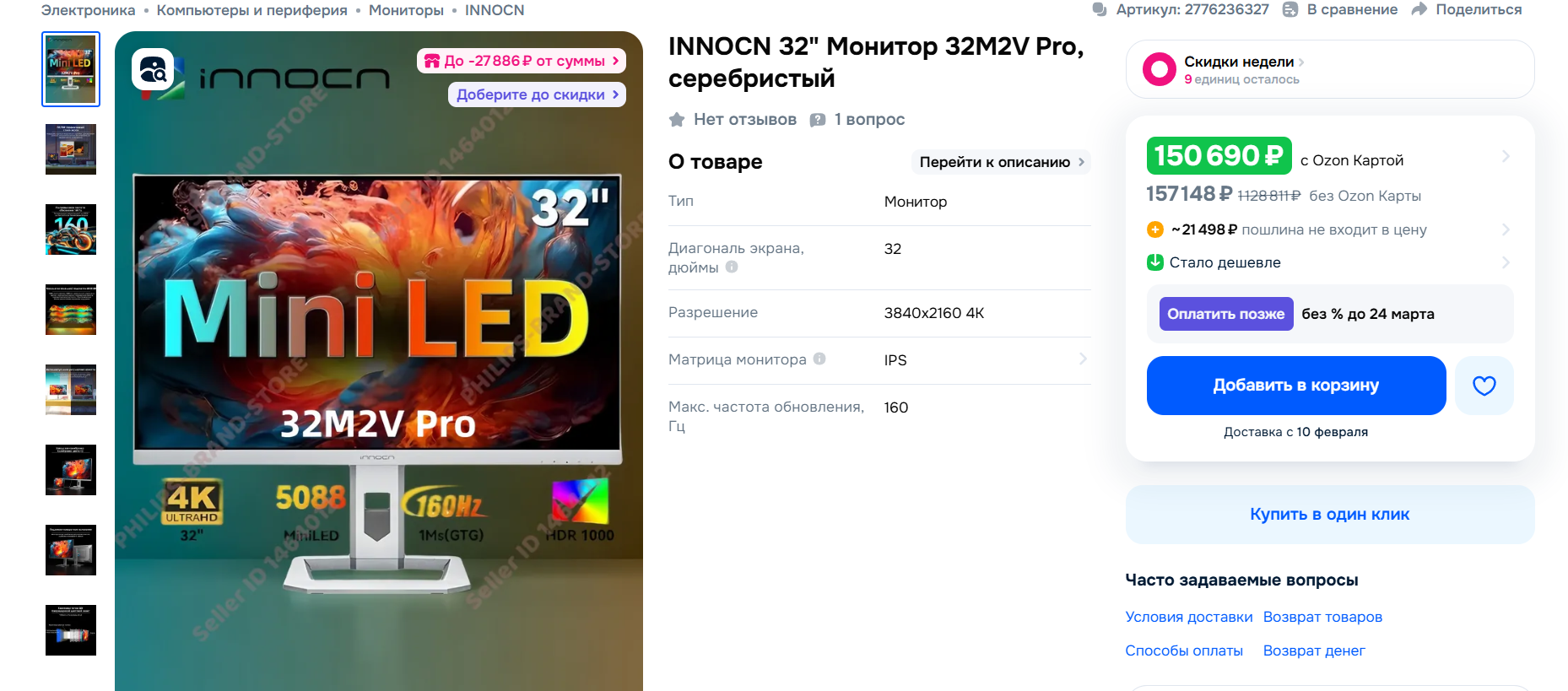Click the info icon beside "Матрица монитора"
Viewport: 1568px width, 691px height.
coord(819,359)
